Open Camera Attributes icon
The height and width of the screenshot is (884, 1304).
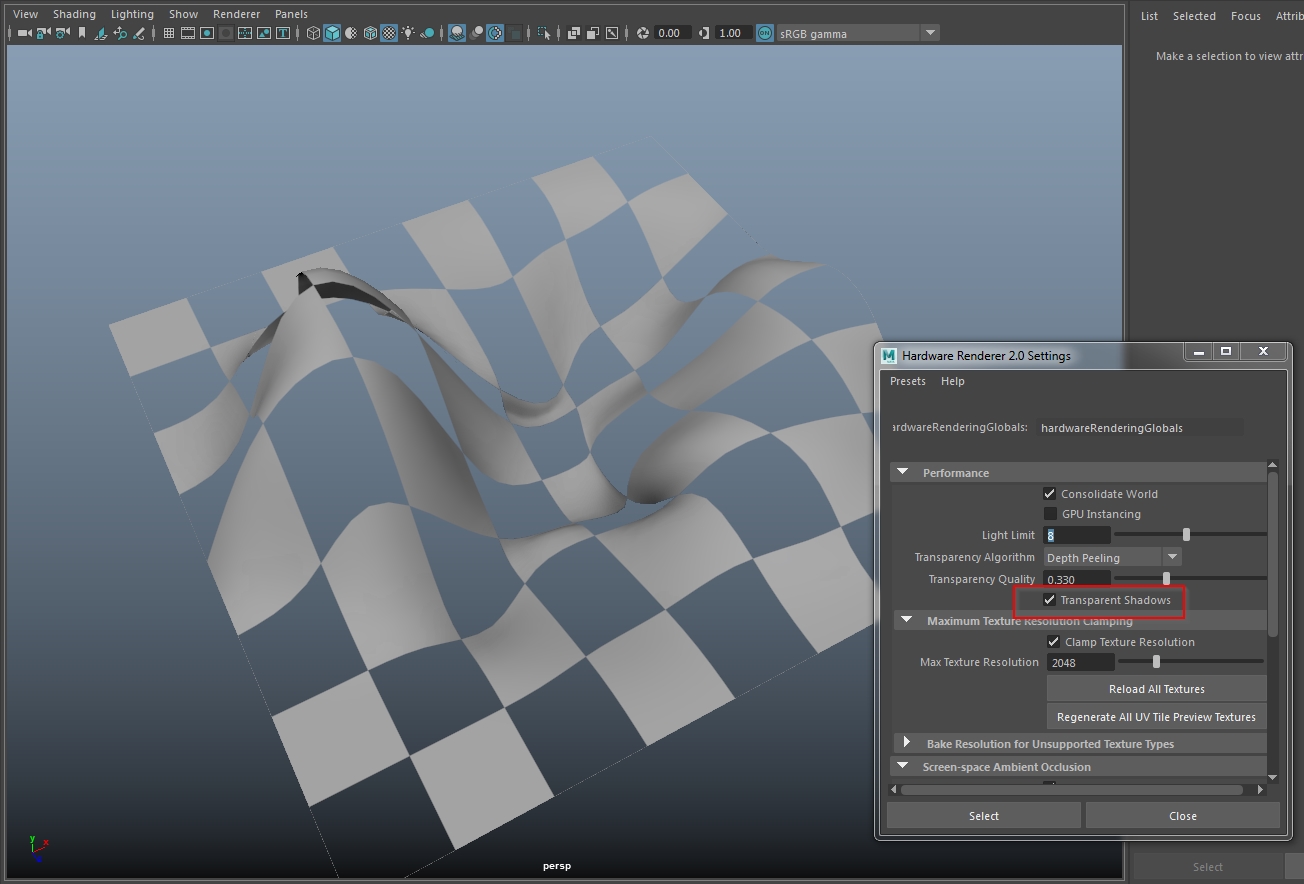(63, 33)
